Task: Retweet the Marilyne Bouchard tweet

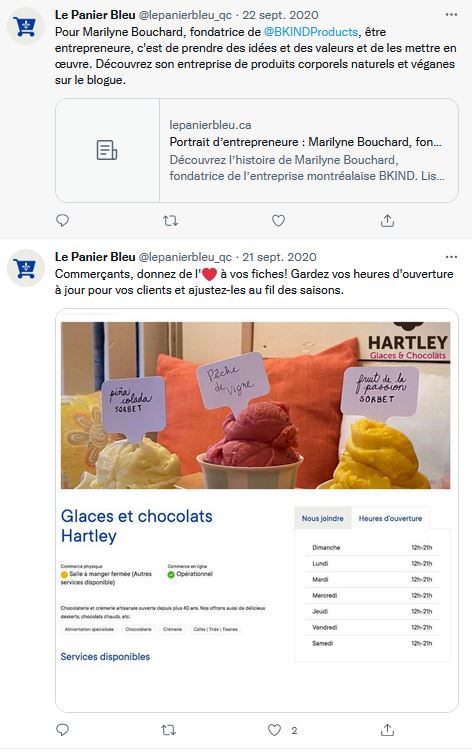Action: click(x=170, y=221)
